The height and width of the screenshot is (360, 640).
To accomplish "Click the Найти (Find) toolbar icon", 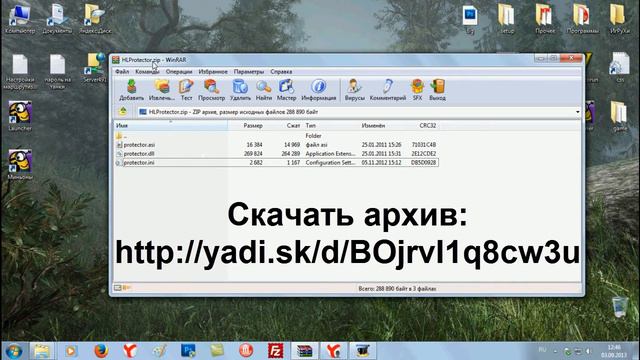I will [x=264, y=90].
